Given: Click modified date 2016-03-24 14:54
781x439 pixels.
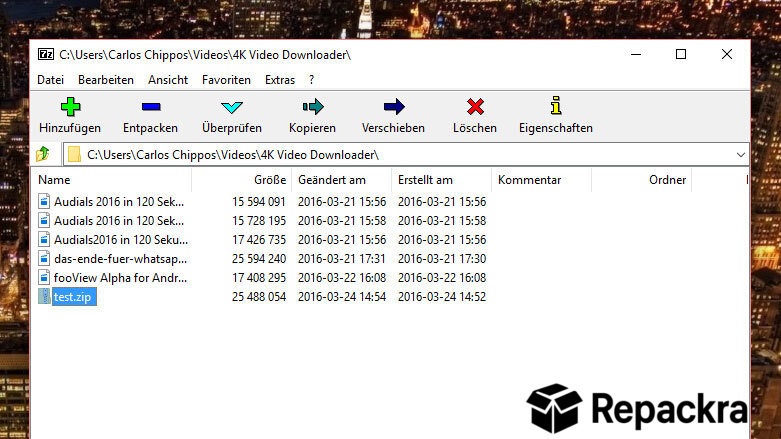Looking at the screenshot, I should click(342, 297).
